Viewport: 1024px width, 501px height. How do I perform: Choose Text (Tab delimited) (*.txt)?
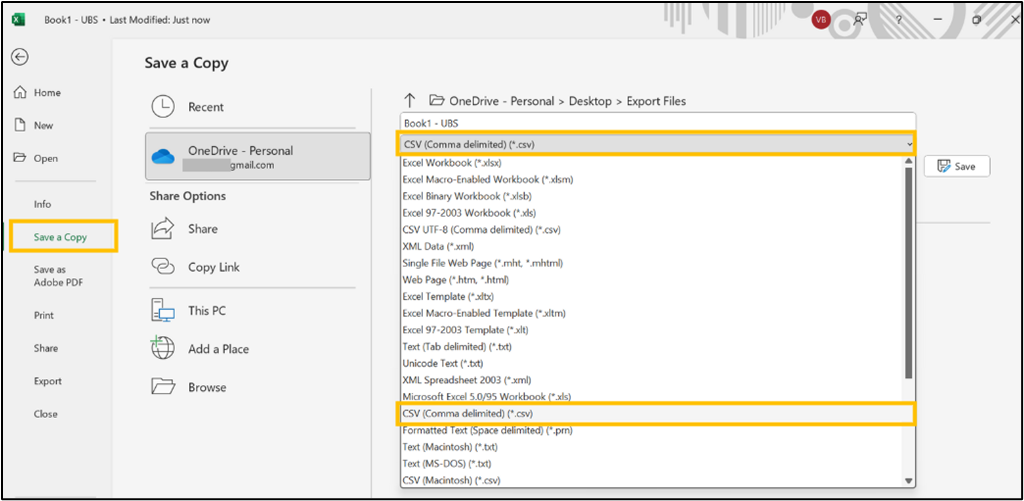652,346
